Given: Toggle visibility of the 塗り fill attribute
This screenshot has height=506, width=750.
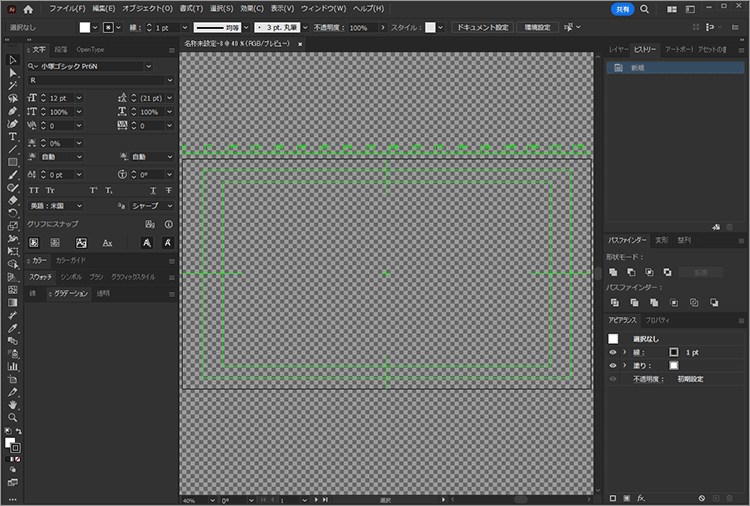Looking at the screenshot, I should (614, 366).
